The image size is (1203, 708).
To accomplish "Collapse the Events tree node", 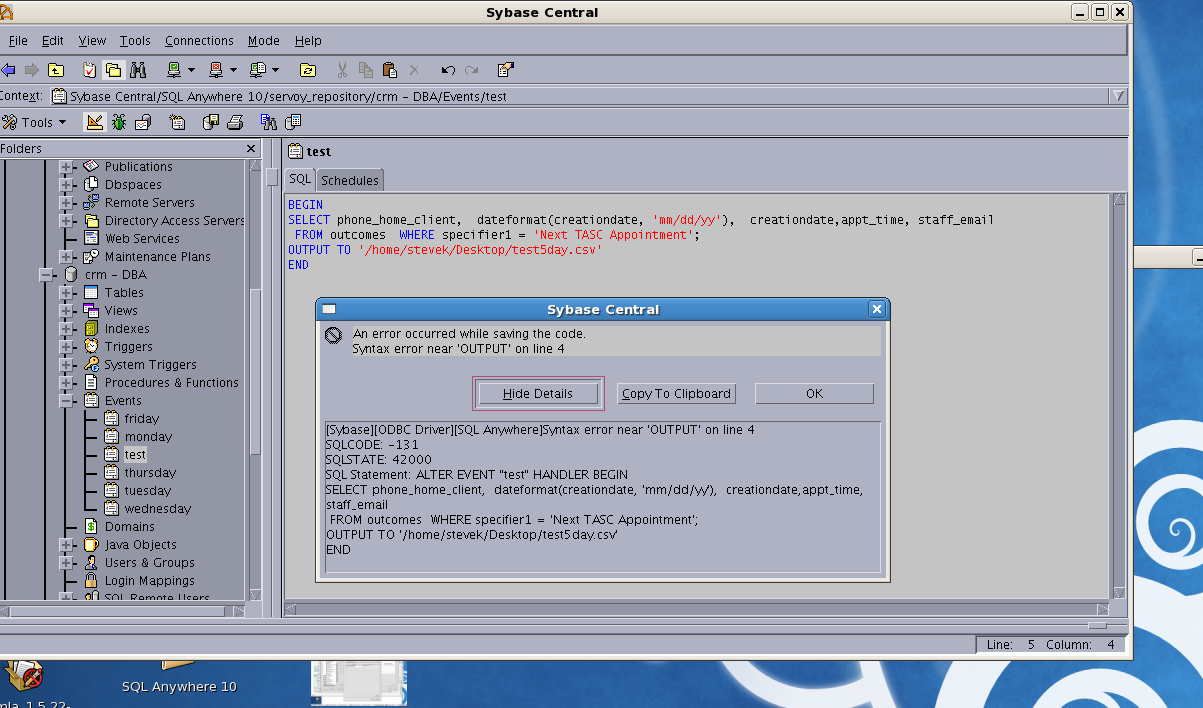I will (66, 401).
